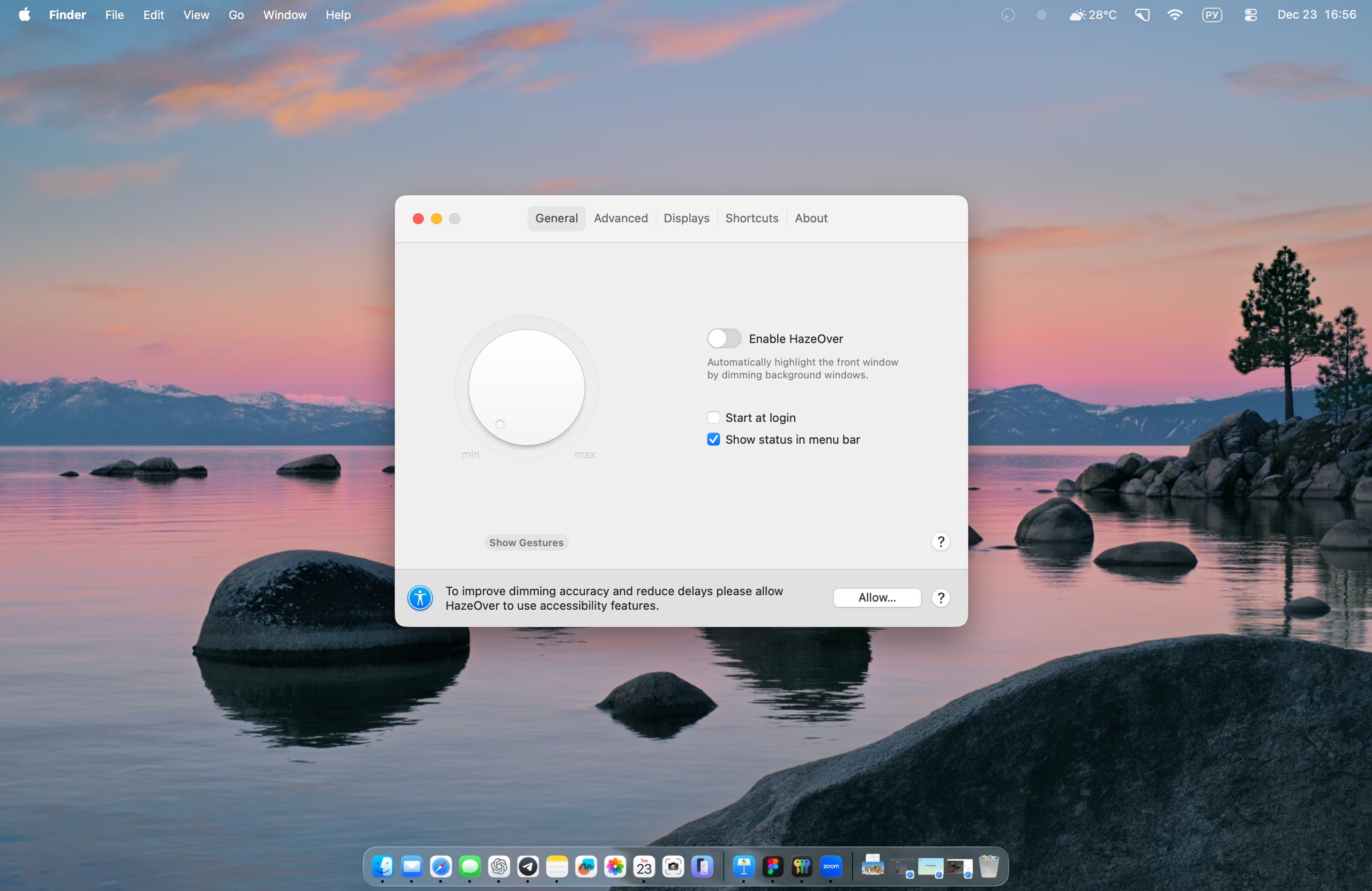Open the HazeOver menu bar status icon
Viewport: 1372px width, 891px height.
pyautogui.click(x=1007, y=15)
